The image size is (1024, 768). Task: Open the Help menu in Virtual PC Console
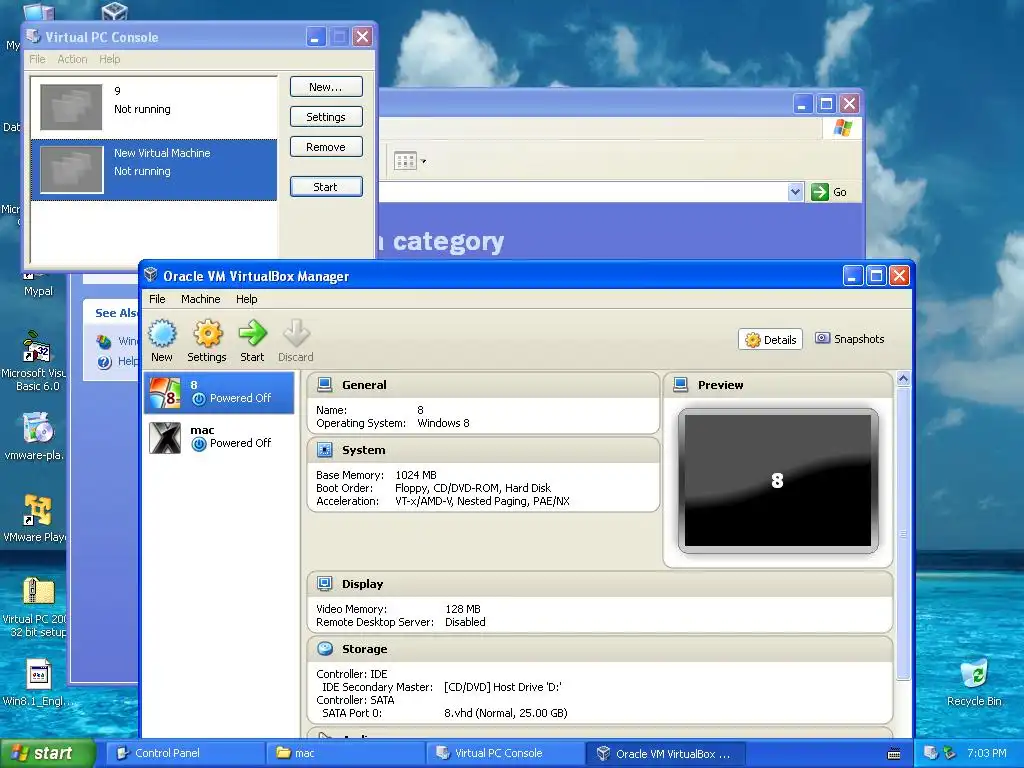pyautogui.click(x=110, y=59)
